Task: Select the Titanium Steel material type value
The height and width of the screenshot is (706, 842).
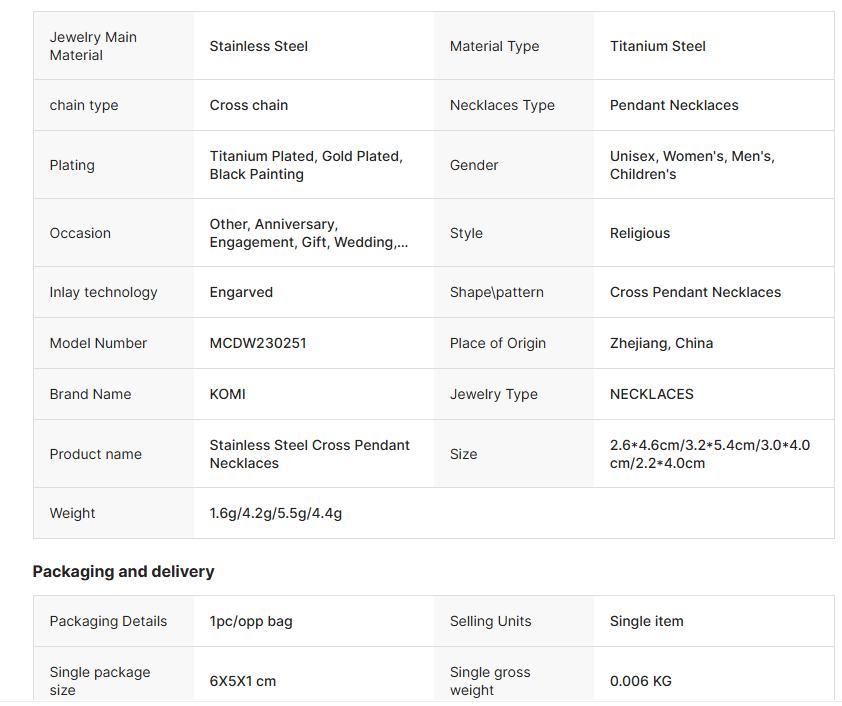Action: [x=657, y=46]
